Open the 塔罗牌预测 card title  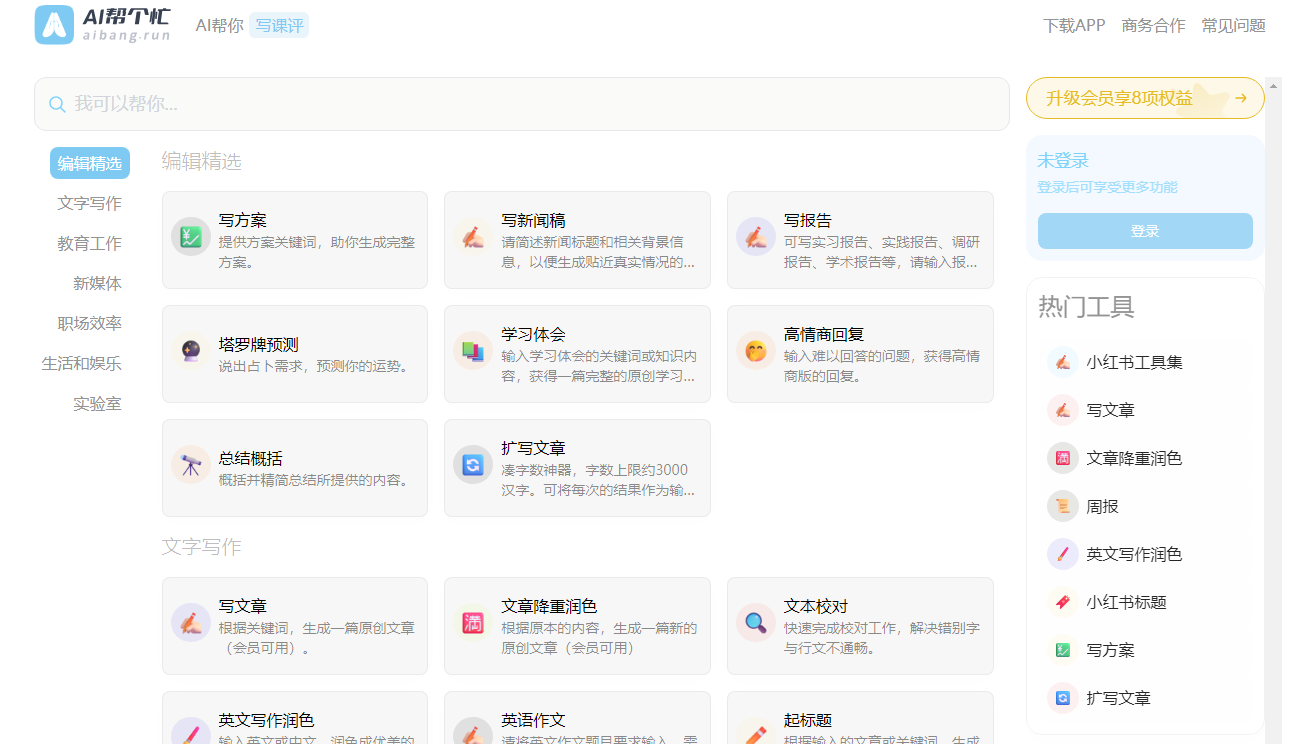259,344
